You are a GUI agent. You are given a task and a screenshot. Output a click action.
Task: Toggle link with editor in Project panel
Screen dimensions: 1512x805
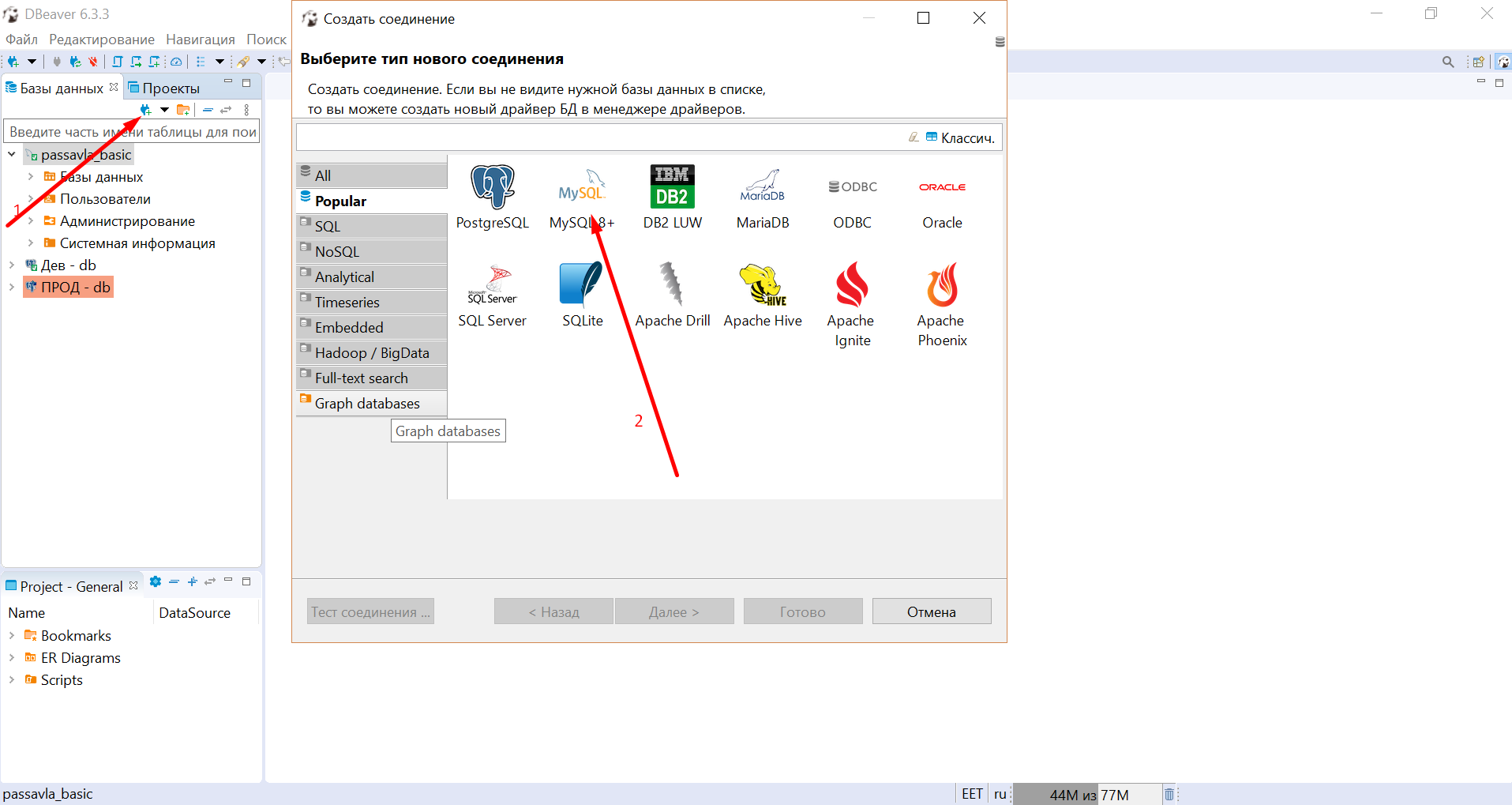coord(210,581)
